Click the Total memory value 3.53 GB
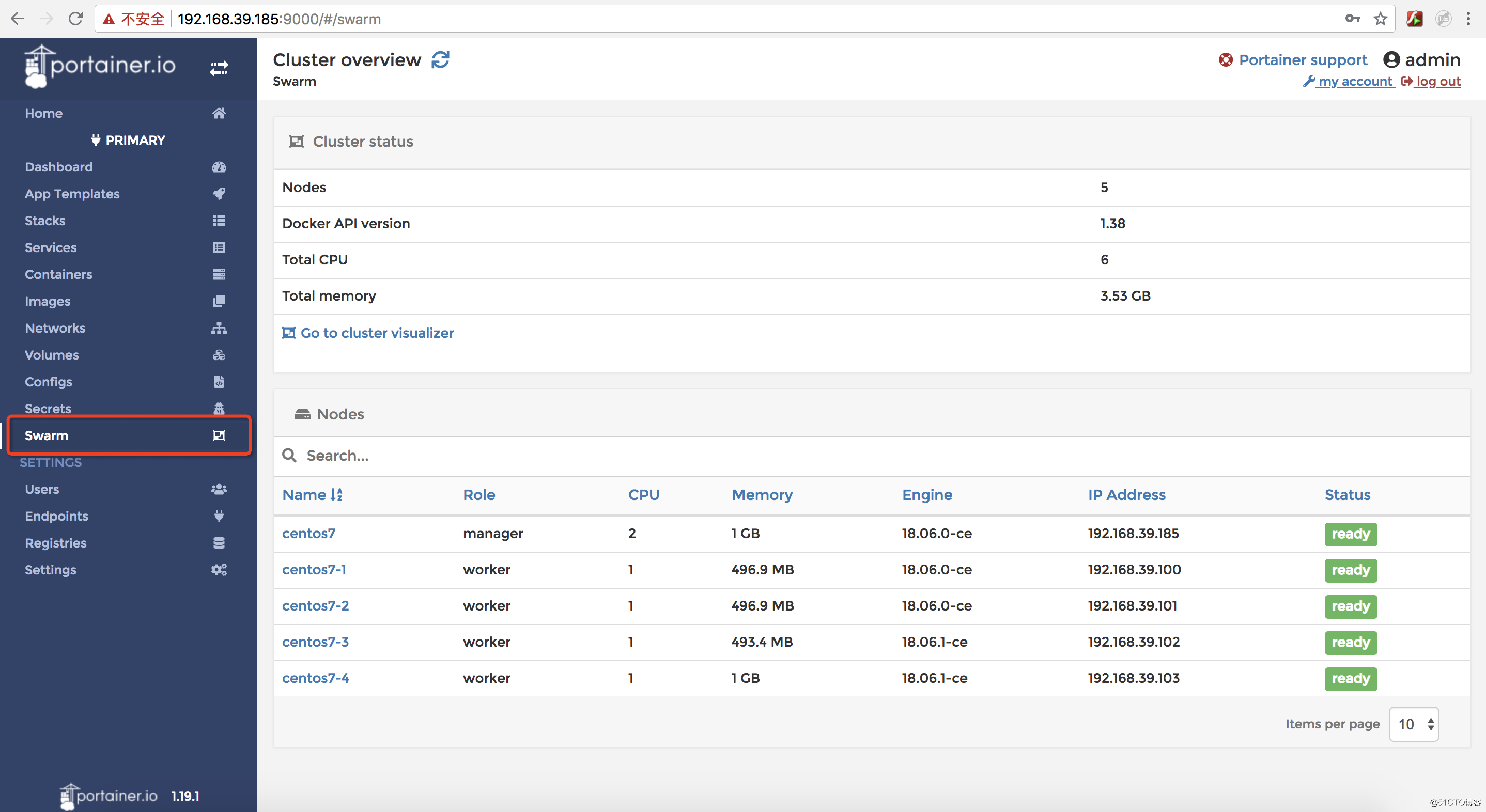 tap(1125, 296)
